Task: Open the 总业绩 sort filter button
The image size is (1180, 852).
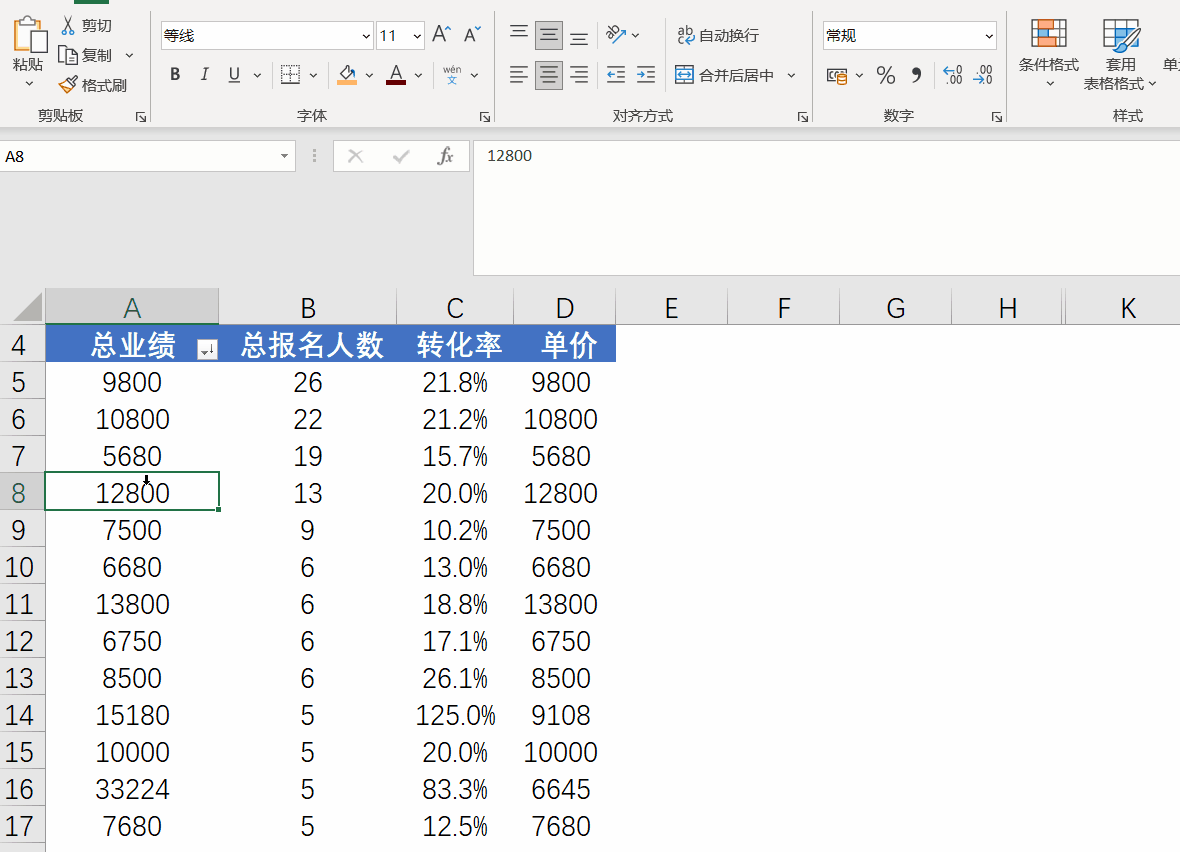Action: (x=207, y=348)
